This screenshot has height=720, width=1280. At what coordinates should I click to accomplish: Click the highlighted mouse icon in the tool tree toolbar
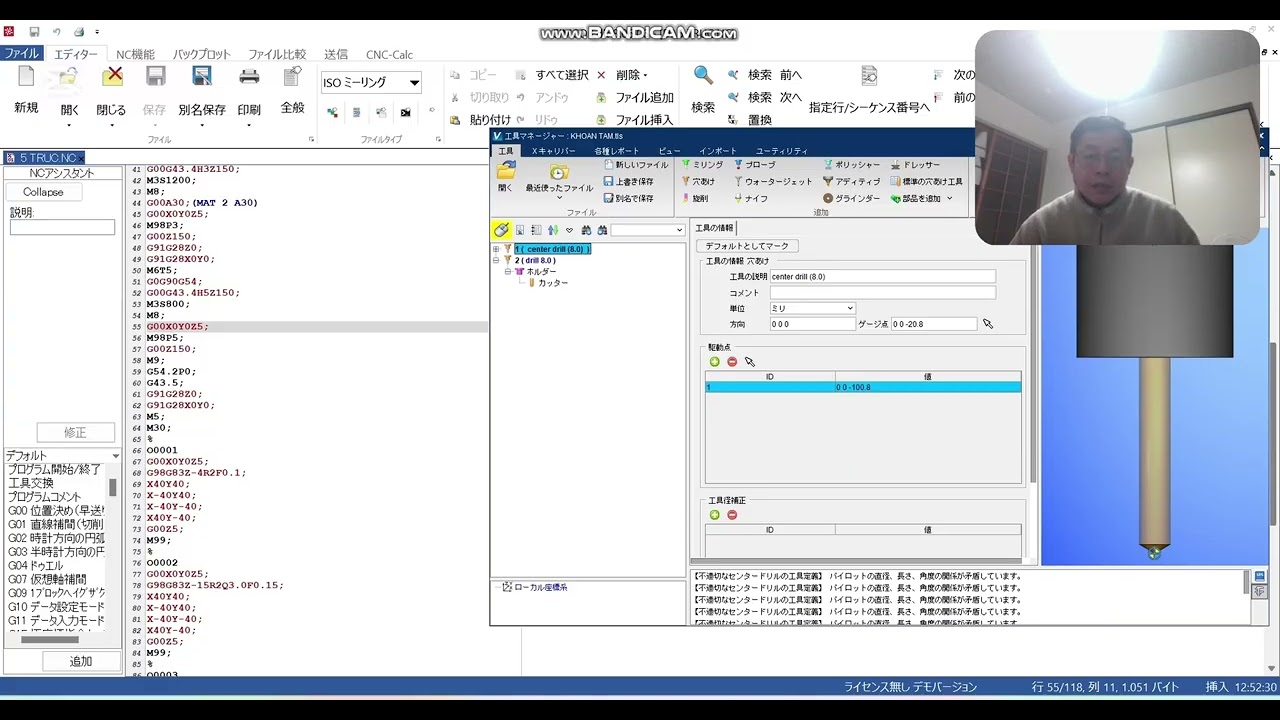[501, 230]
